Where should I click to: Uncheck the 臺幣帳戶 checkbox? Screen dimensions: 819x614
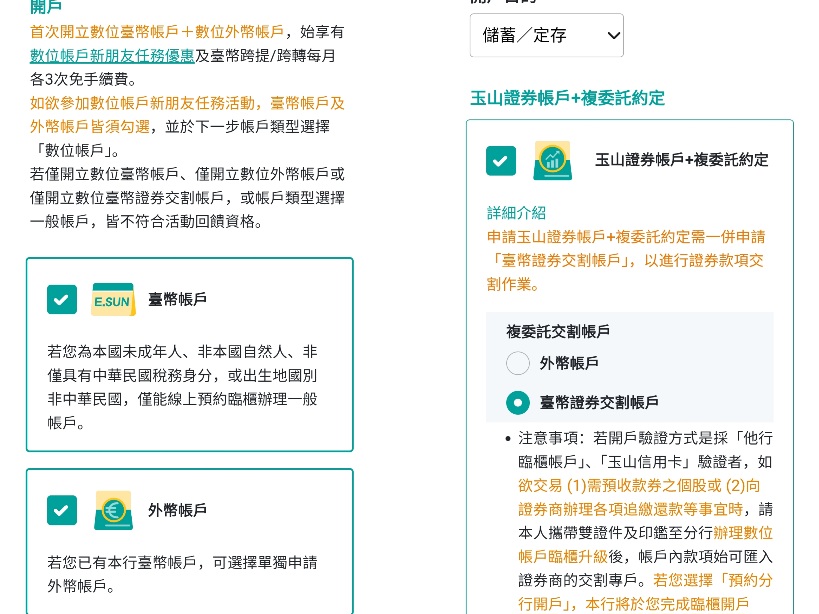pyautogui.click(x=62, y=300)
